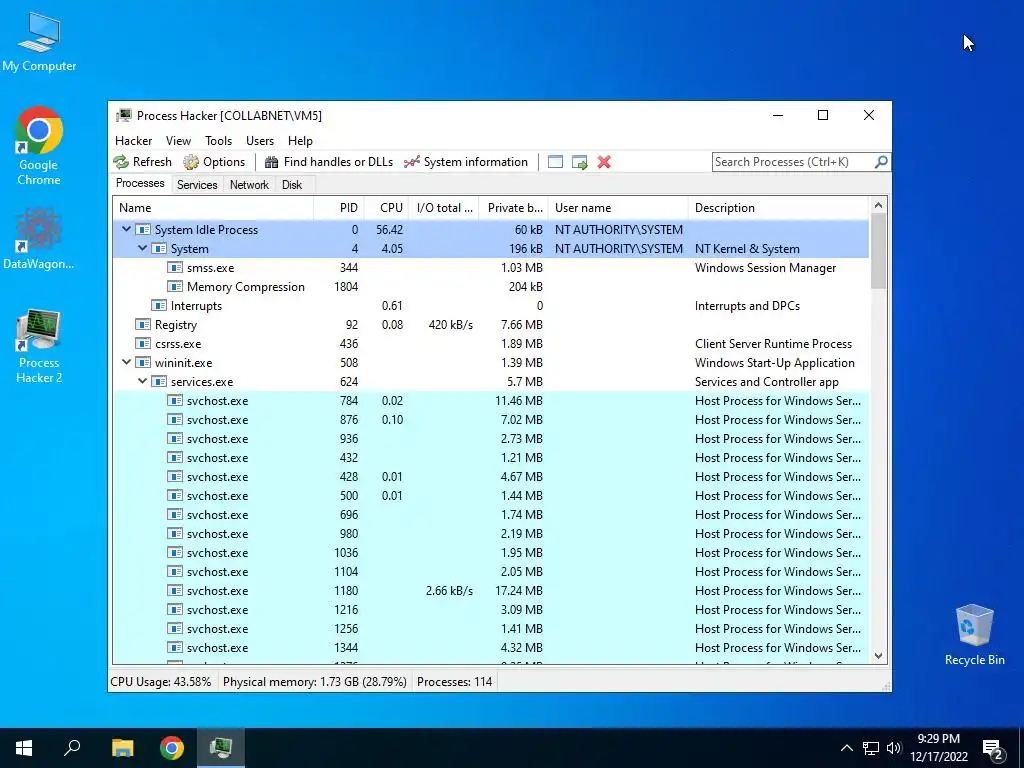Open the Tools menu
1024x768 pixels.
click(x=218, y=140)
